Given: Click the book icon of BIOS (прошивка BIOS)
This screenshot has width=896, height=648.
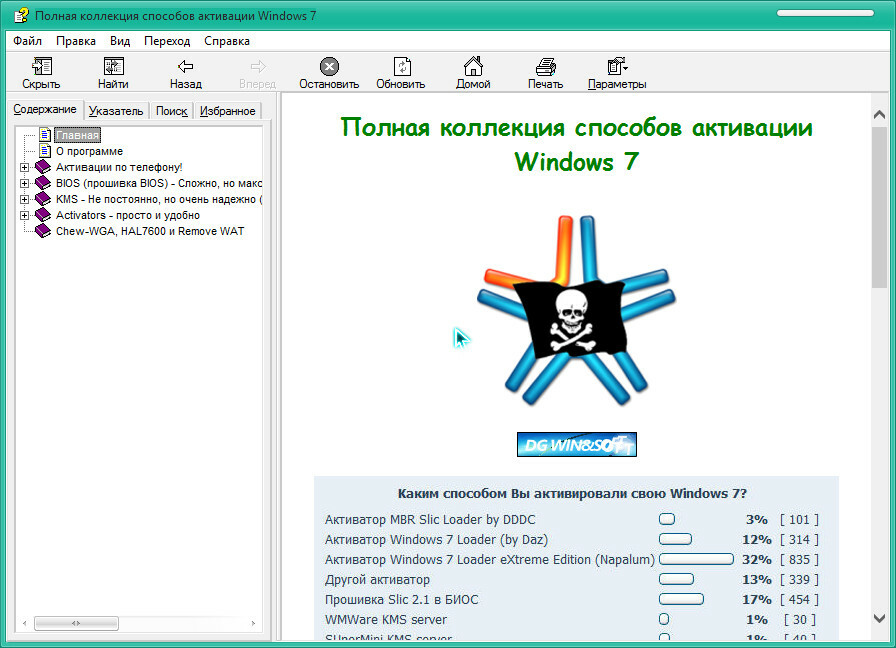Looking at the screenshot, I should click(x=43, y=183).
